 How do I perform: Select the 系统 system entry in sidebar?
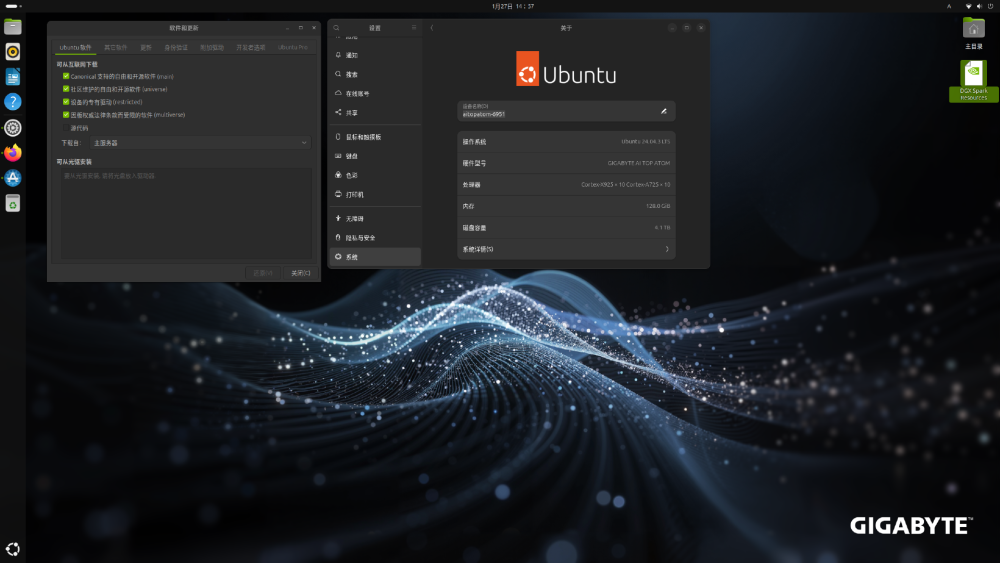[x=375, y=257]
